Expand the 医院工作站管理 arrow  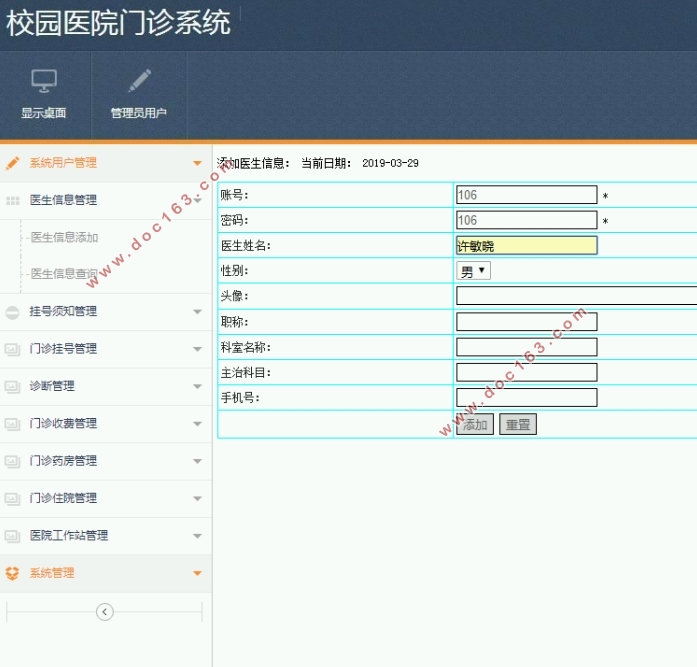(197, 536)
